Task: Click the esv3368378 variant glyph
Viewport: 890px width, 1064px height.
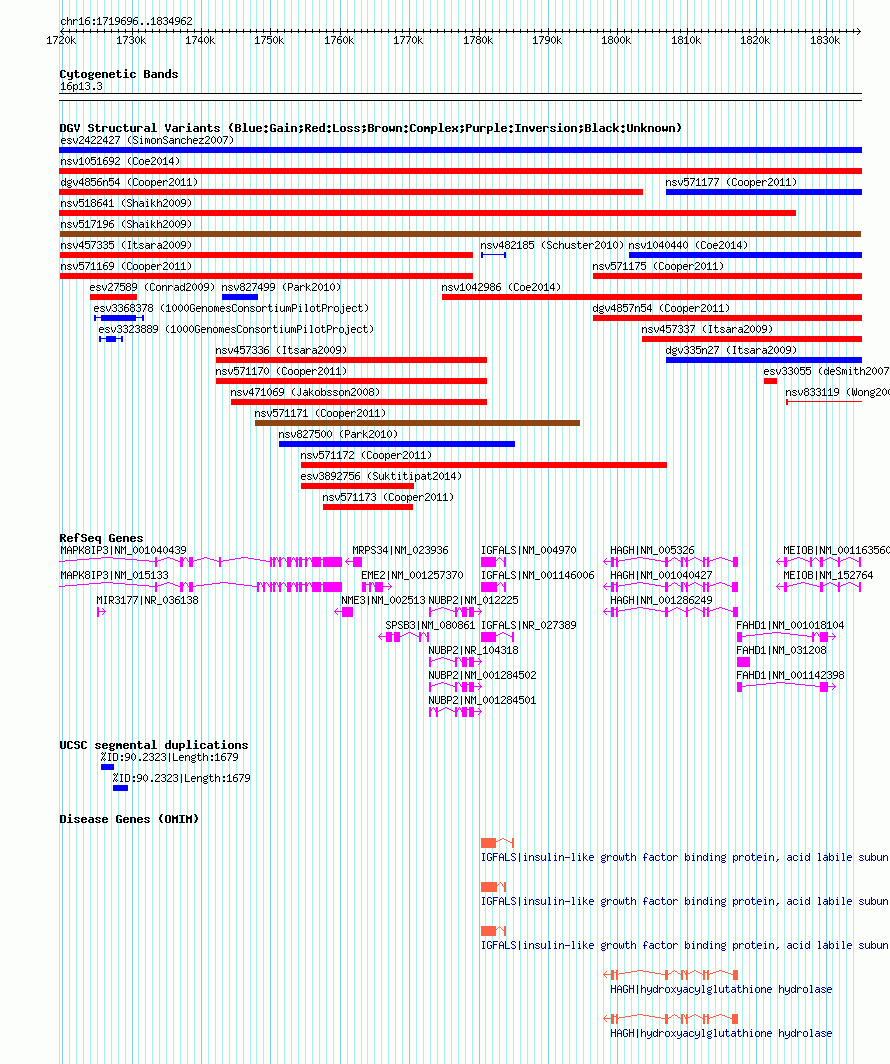Action: click(x=119, y=318)
